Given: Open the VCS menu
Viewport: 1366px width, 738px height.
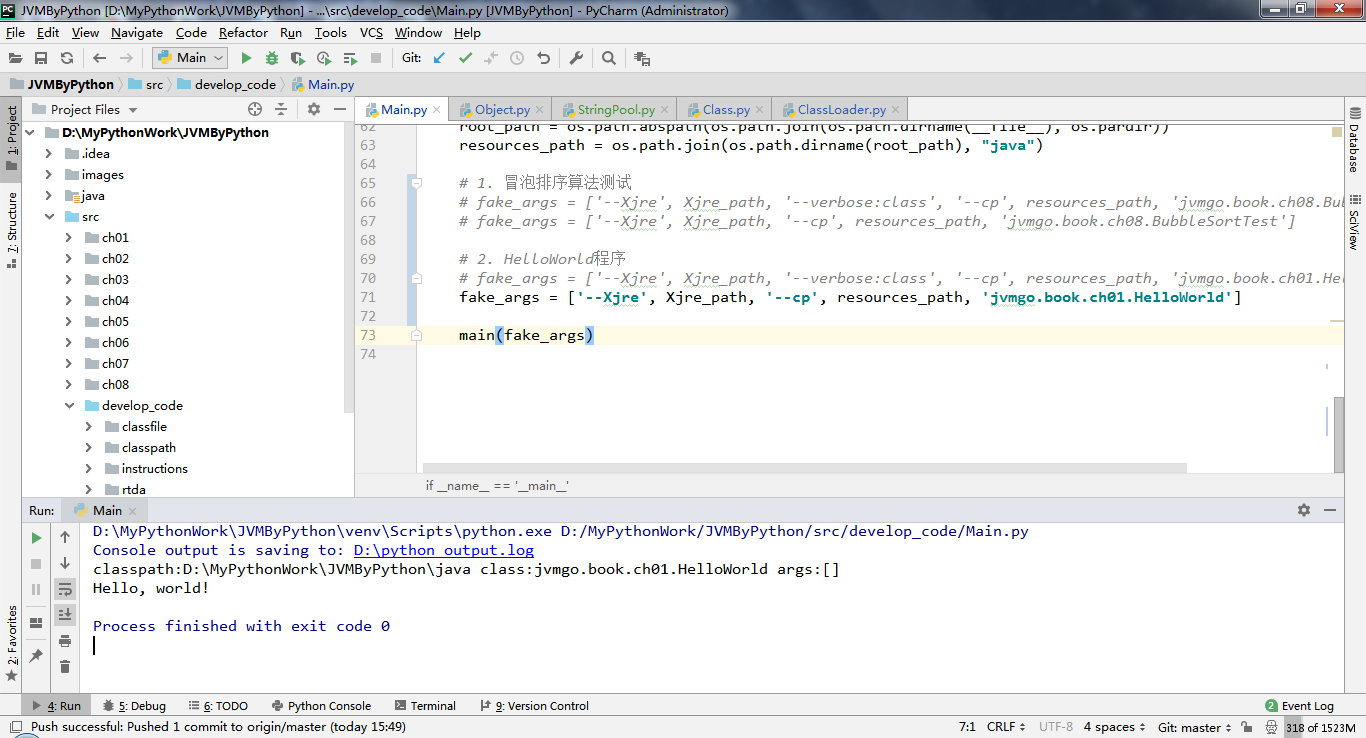Looking at the screenshot, I should click(371, 32).
